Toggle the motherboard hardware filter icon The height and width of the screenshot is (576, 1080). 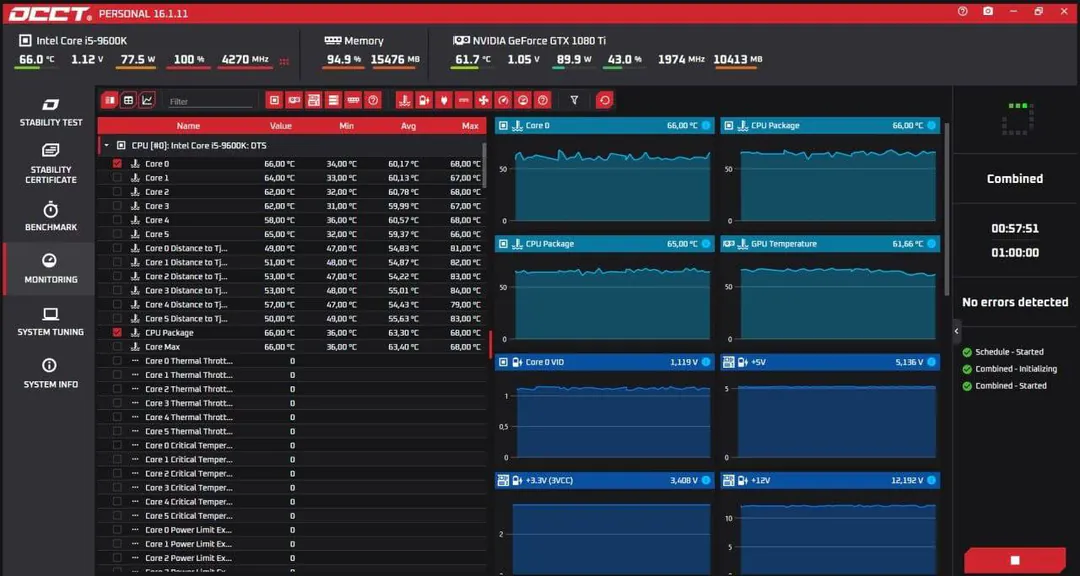314,101
